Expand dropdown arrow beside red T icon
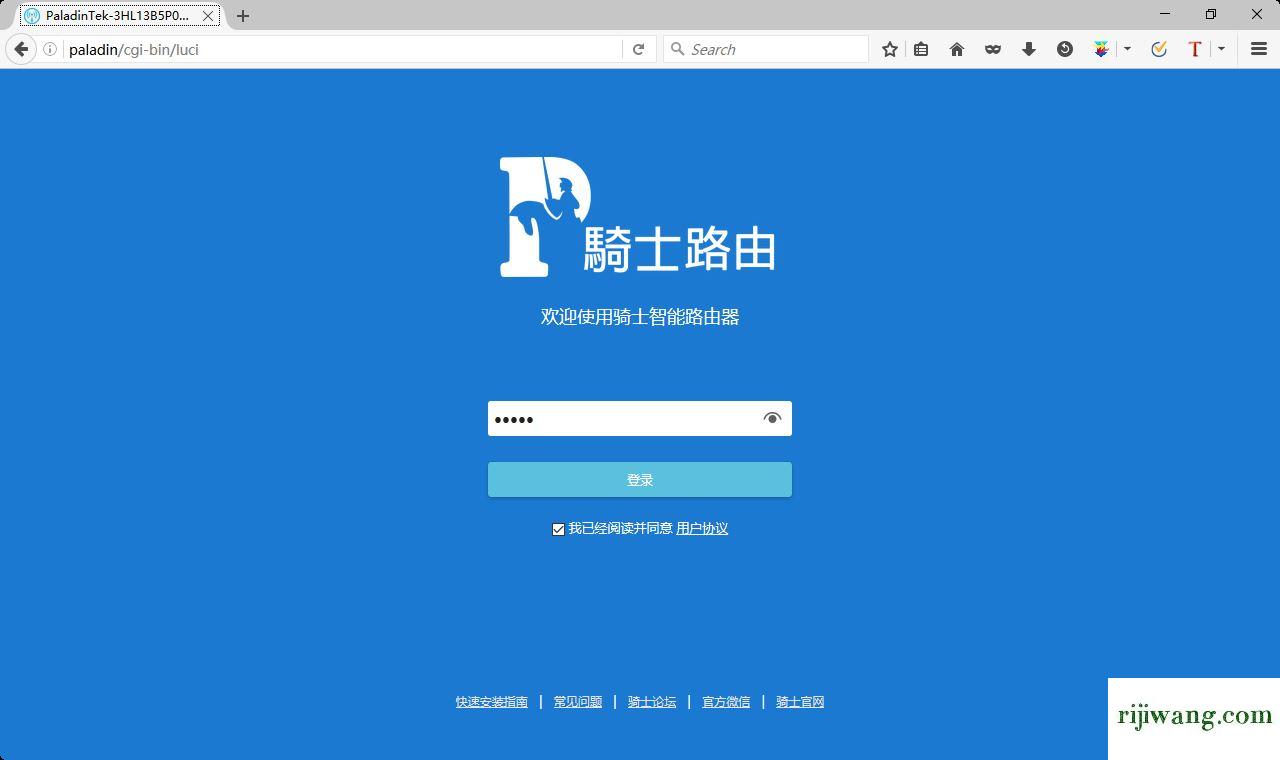This screenshot has width=1280, height=760. pos(1221,49)
